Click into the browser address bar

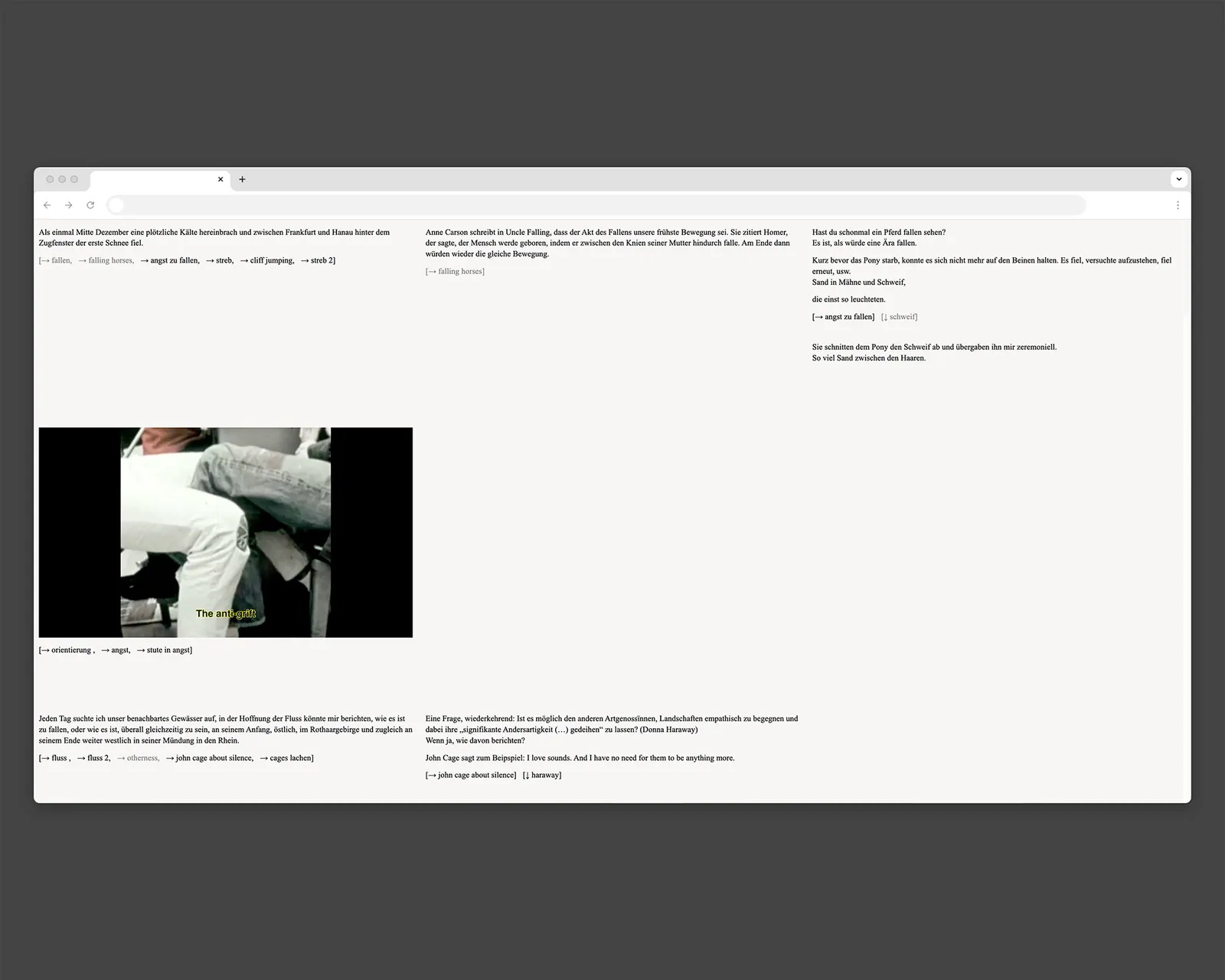(597, 205)
